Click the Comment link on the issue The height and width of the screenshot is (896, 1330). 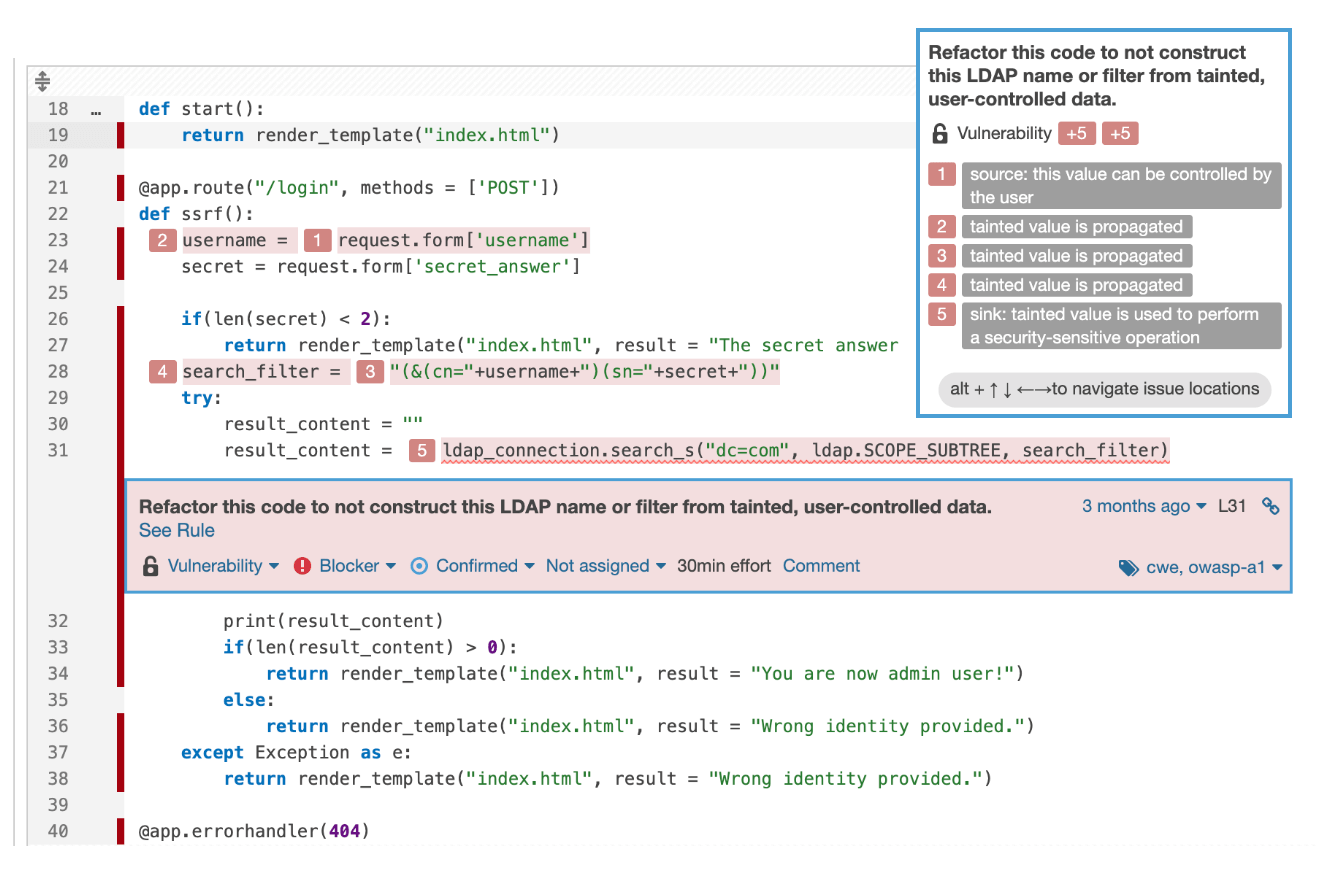coord(821,566)
